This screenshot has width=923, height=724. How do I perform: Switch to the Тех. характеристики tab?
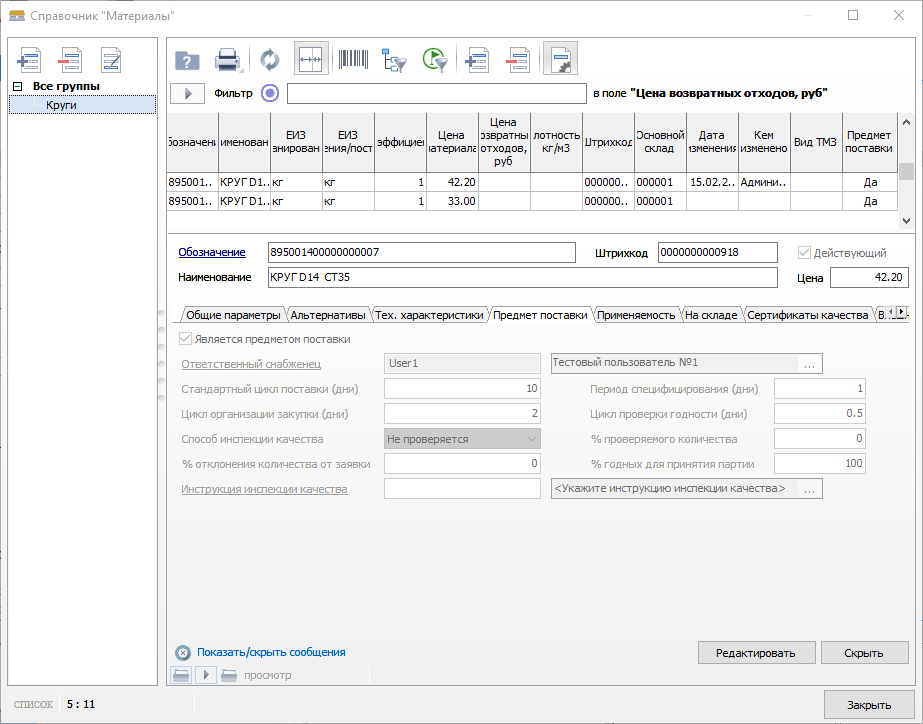[429, 315]
